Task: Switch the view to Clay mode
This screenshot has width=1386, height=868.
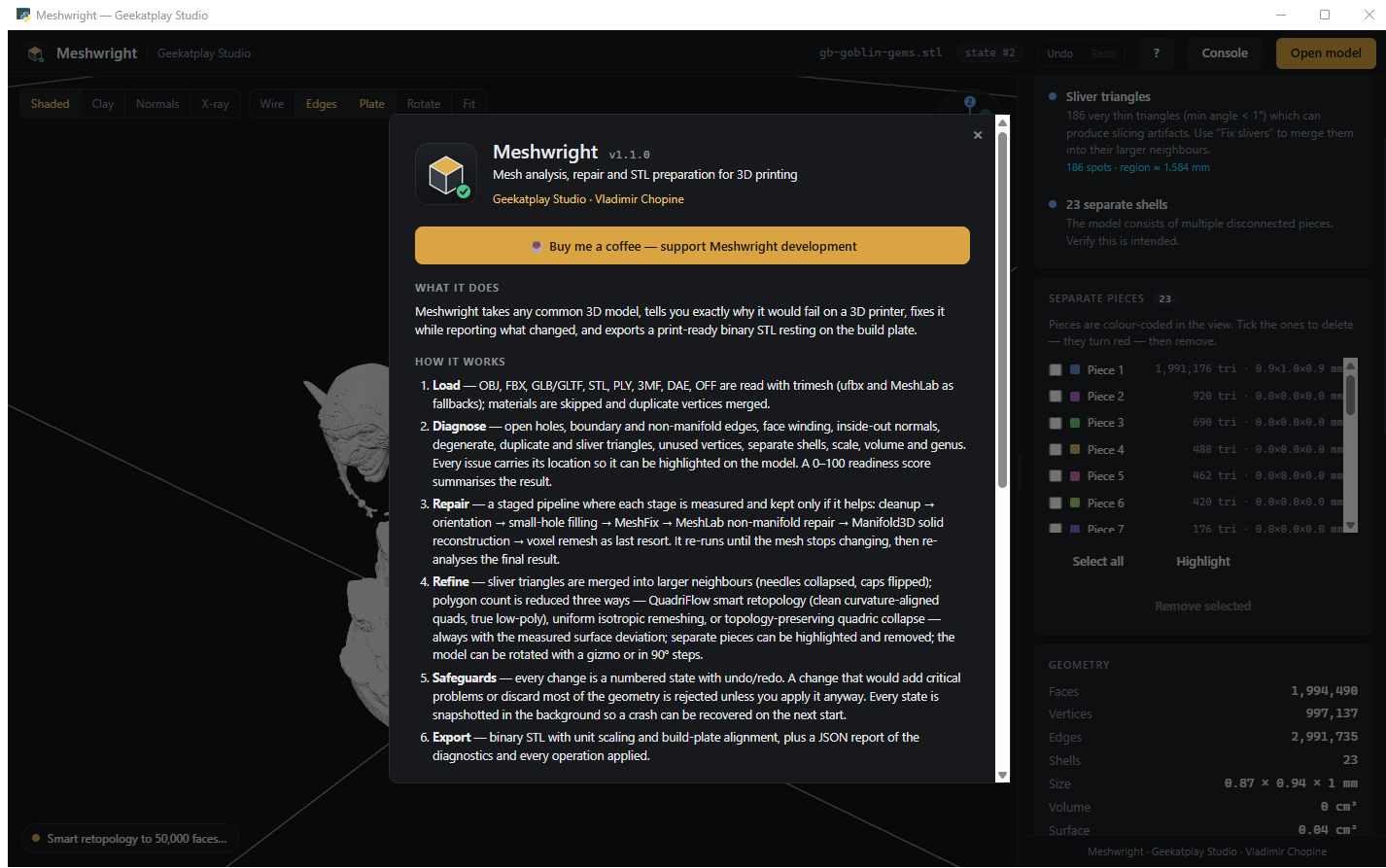Action: point(103,104)
